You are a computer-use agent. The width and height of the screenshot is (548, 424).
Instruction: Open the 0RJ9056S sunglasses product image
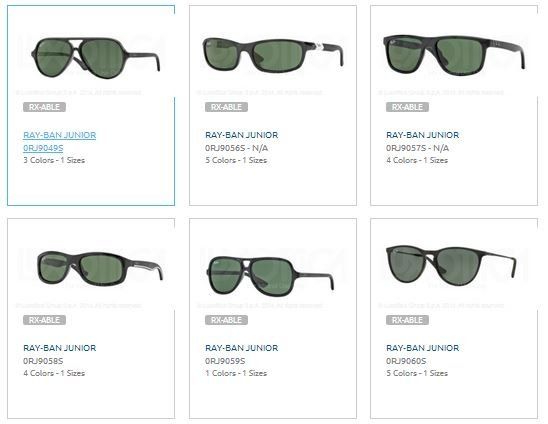273,55
